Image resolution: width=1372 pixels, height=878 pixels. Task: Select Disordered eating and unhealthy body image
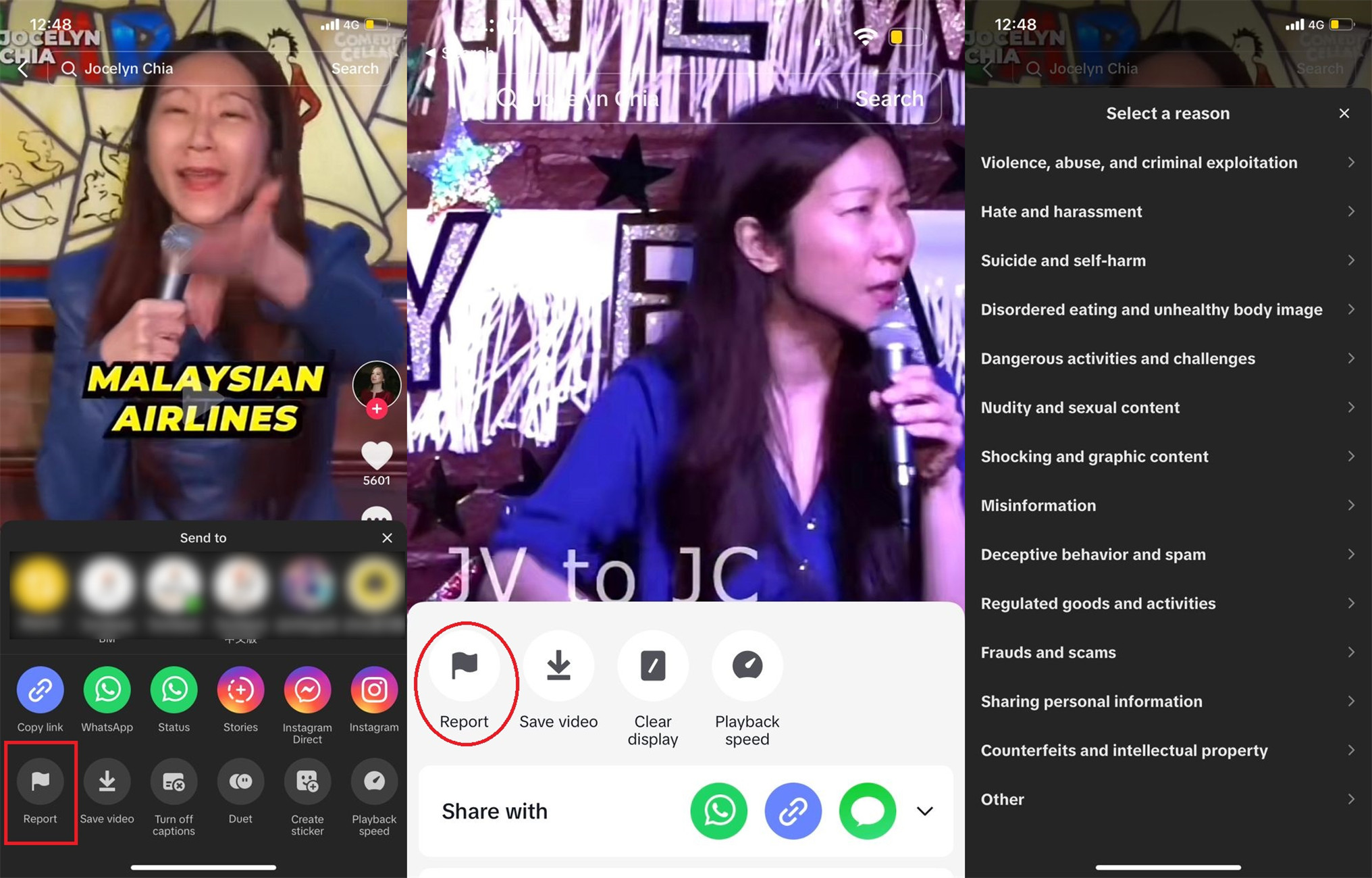point(1168,309)
